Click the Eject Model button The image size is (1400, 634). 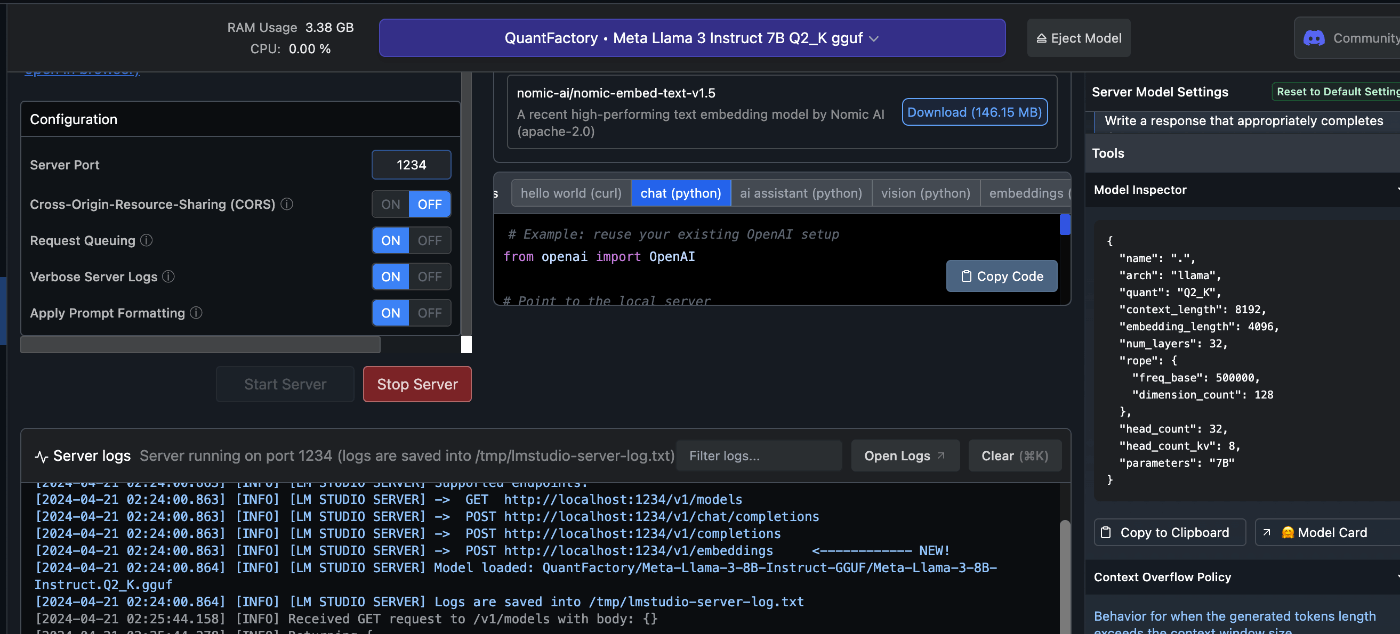[1079, 38]
